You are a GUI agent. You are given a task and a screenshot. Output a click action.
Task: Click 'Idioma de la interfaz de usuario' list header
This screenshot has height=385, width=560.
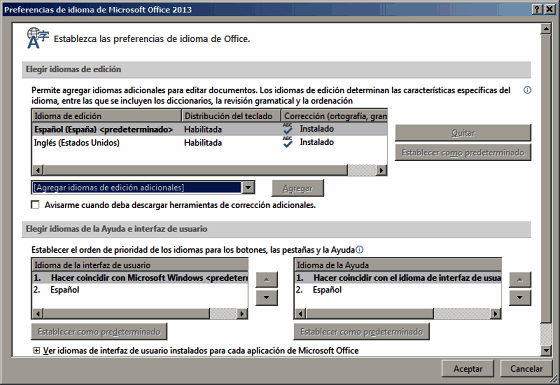[140, 265]
